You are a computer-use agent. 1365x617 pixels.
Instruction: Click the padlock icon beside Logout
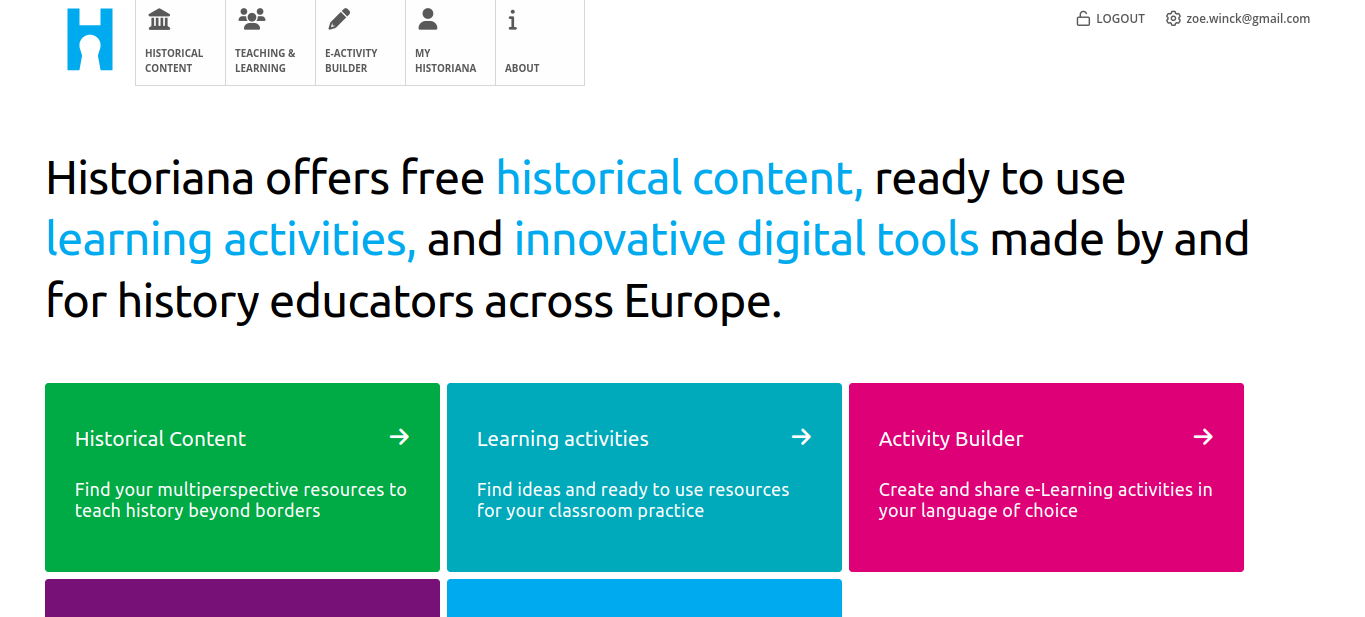tap(1083, 18)
